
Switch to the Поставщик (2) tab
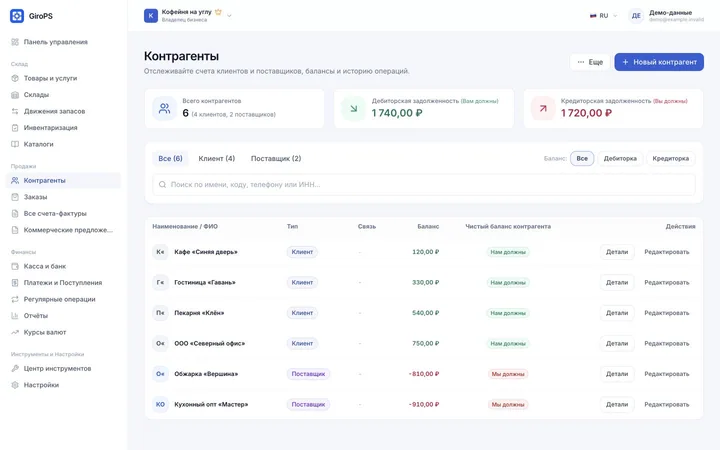coord(276,158)
